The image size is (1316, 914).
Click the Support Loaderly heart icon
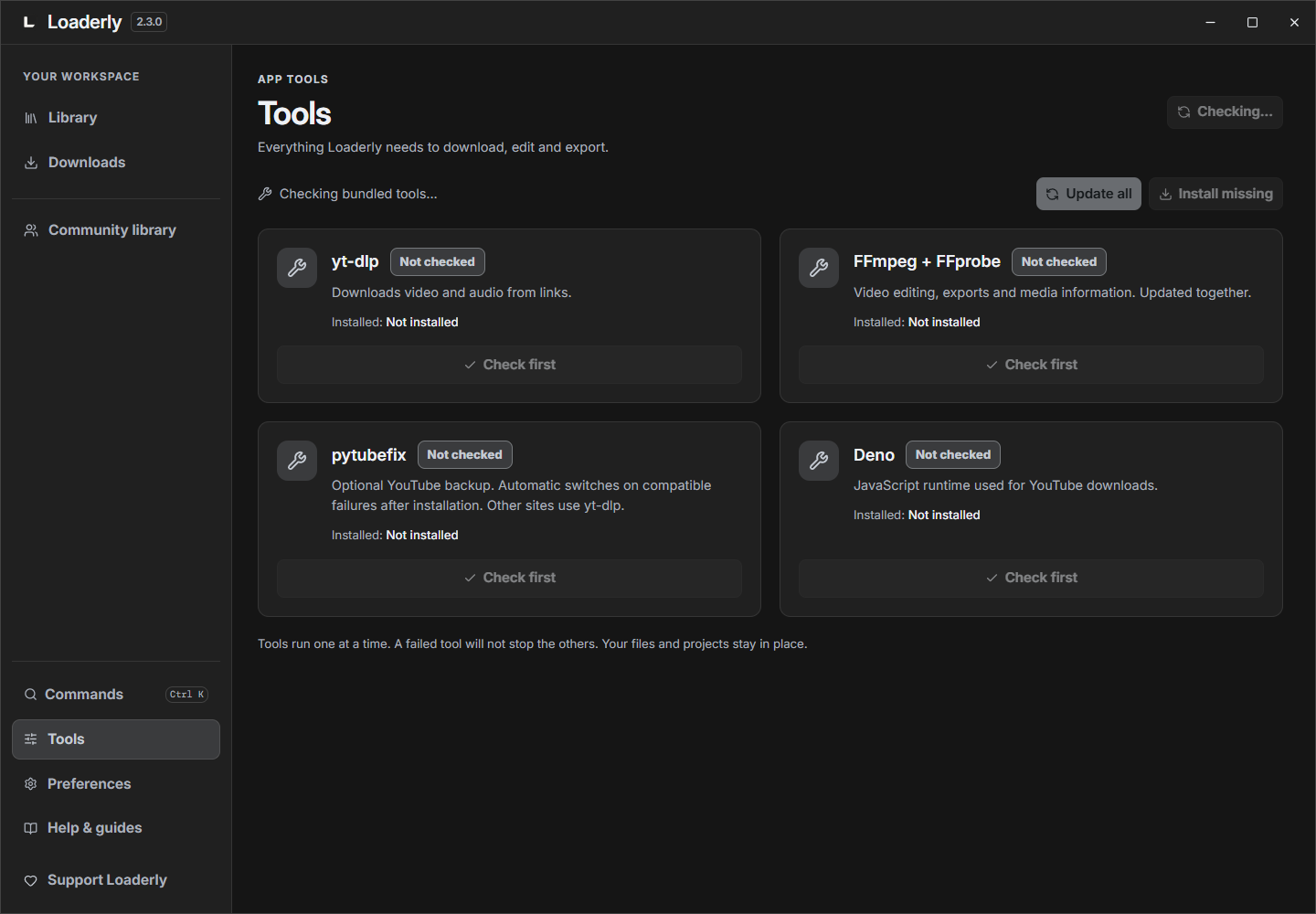pyautogui.click(x=31, y=880)
